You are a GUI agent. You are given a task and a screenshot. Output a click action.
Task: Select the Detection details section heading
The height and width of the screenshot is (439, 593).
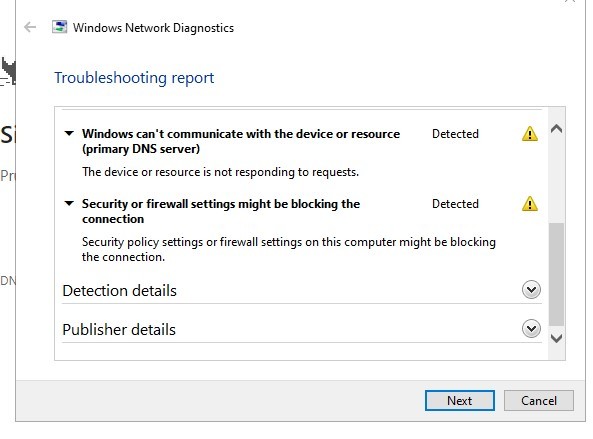(120, 290)
